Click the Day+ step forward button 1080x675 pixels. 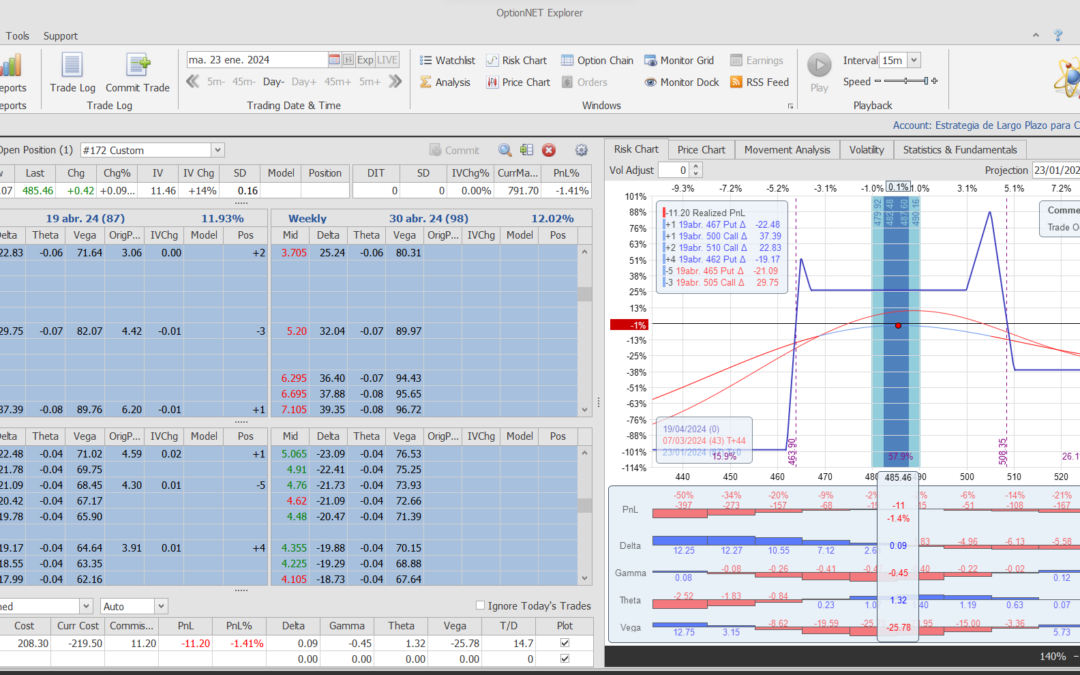tap(304, 82)
